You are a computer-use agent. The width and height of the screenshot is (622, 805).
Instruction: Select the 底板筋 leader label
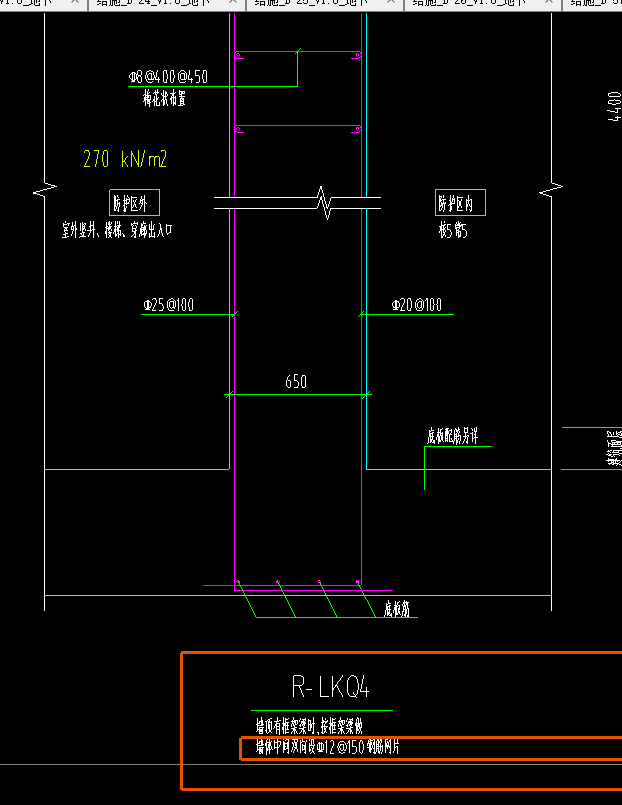point(397,609)
